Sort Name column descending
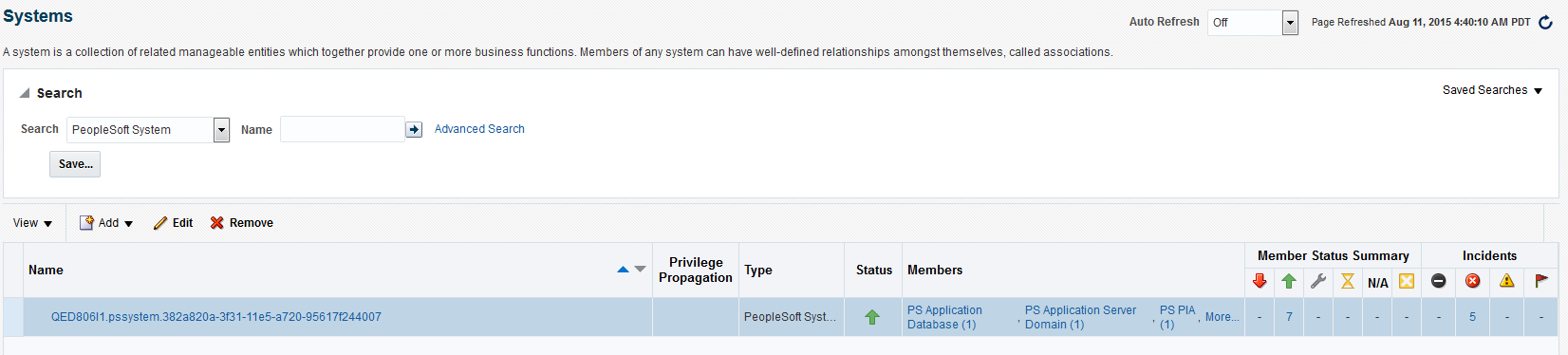The image size is (1568, 355). [640, 270]
